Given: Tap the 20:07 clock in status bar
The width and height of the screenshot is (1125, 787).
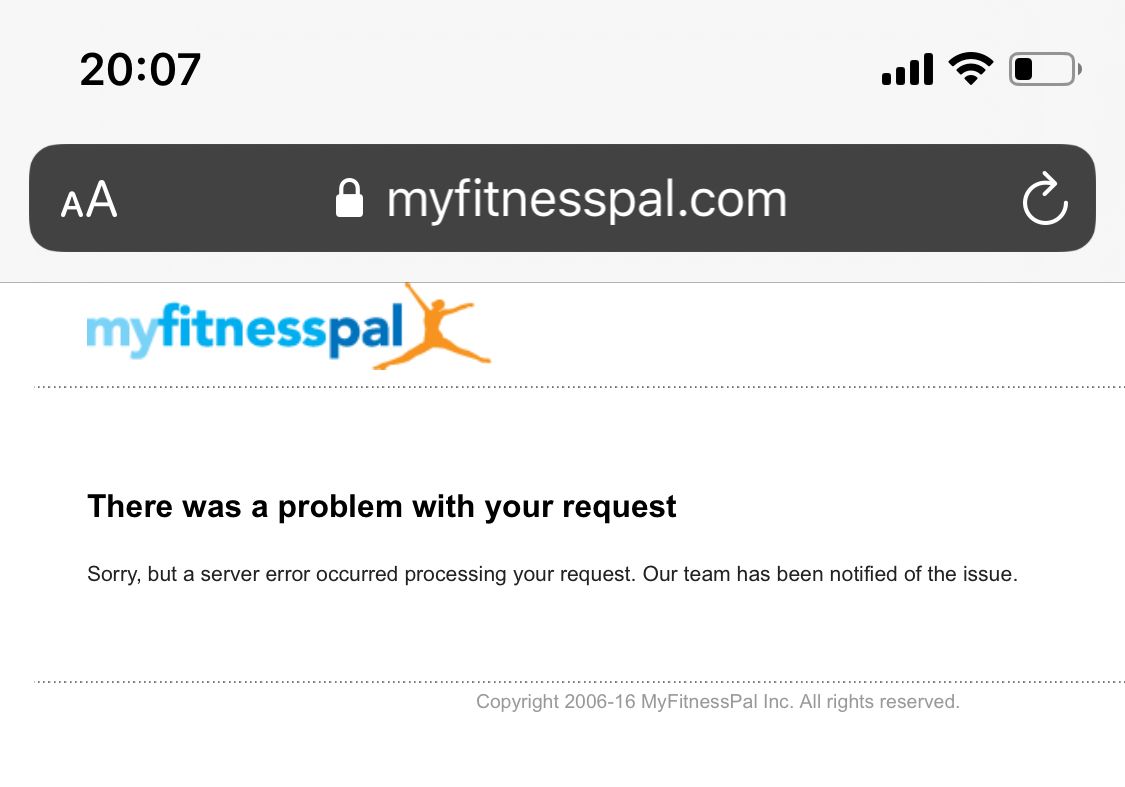Looking at the screenshot, I should [x=141, y=70].
